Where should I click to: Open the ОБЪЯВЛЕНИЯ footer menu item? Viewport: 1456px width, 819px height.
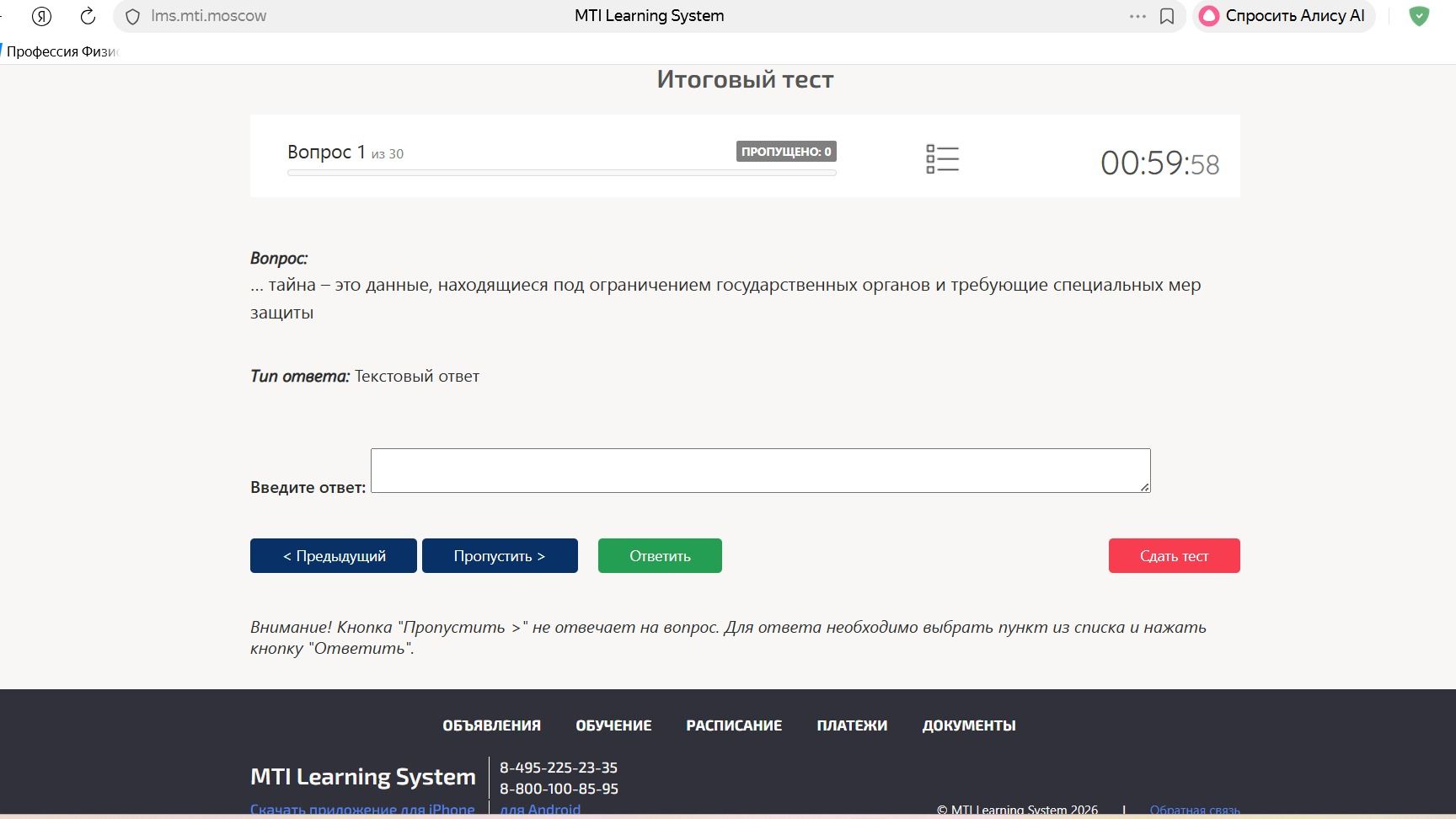(x=492, y=725)
